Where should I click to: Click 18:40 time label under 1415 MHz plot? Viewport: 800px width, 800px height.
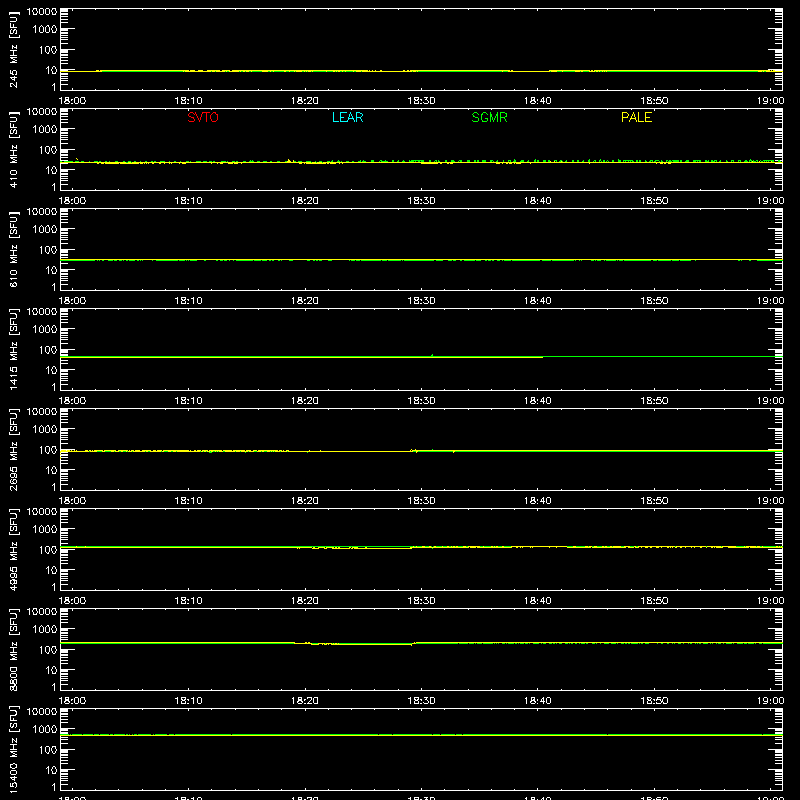pos(538,401)
